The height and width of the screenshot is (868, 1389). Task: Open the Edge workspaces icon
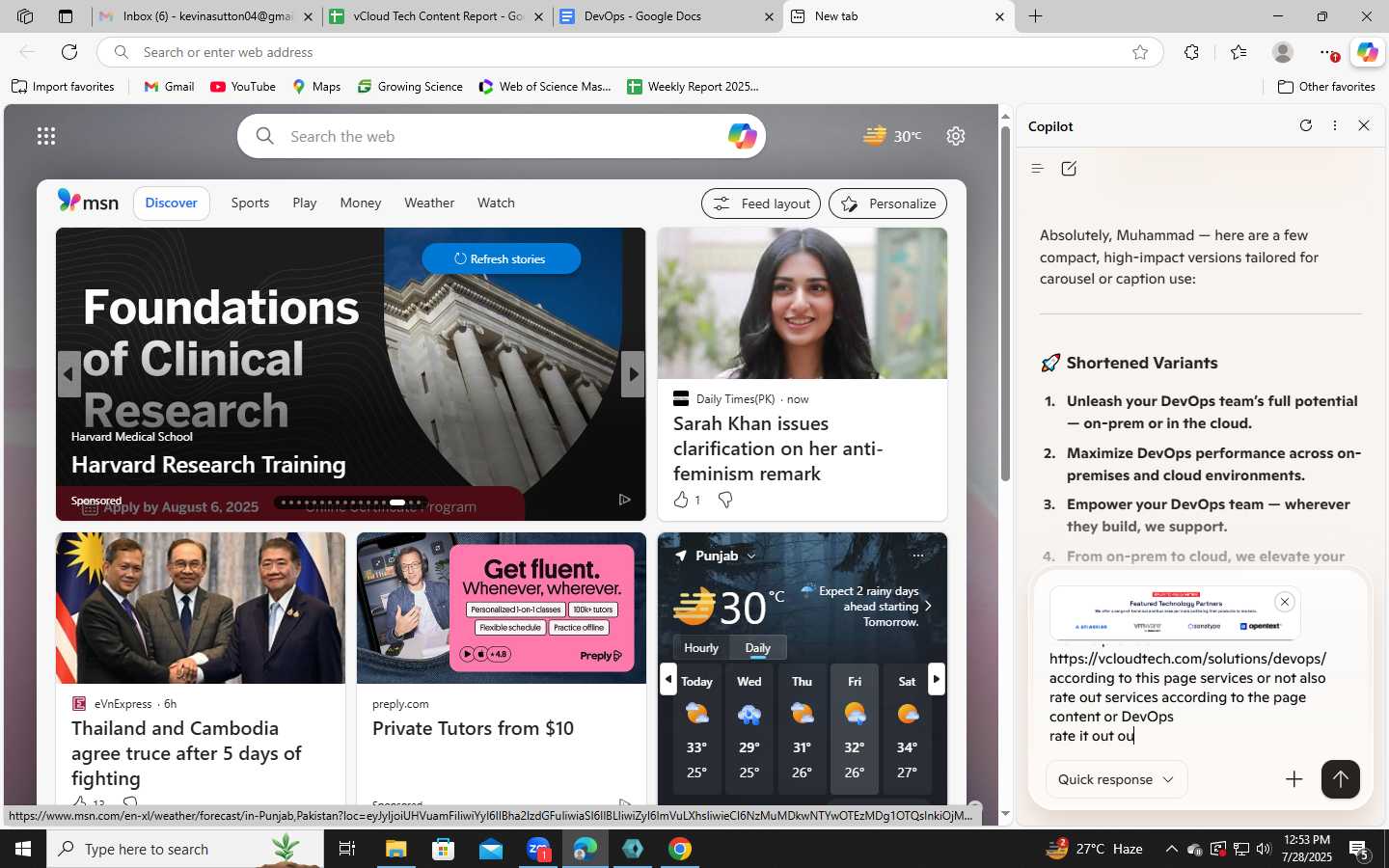(25, 16)
